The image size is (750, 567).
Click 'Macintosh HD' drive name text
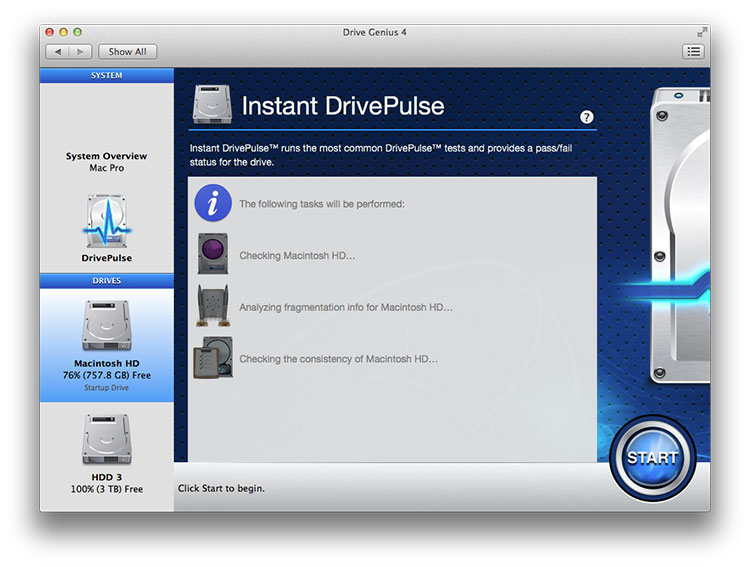107,364
